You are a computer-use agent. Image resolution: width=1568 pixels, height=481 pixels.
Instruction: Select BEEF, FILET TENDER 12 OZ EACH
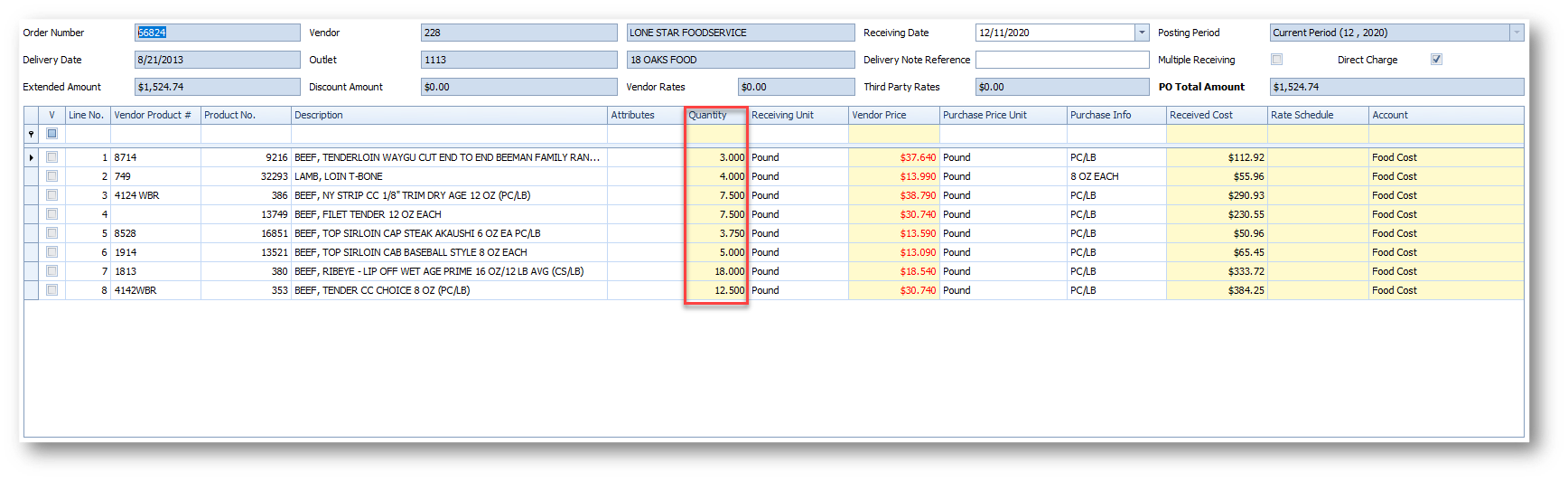(449, 214)
